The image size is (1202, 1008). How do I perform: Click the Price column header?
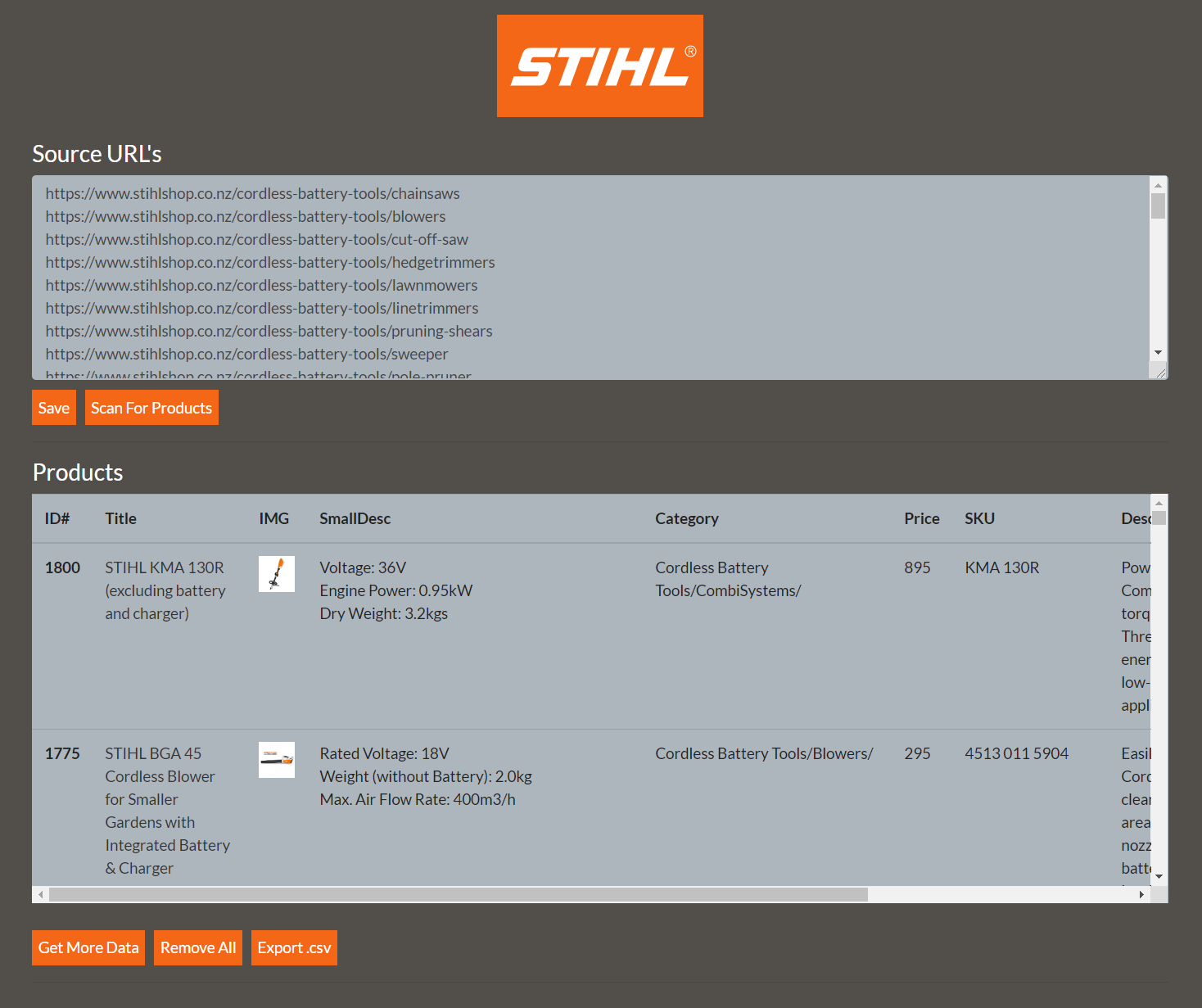point(921,518)
